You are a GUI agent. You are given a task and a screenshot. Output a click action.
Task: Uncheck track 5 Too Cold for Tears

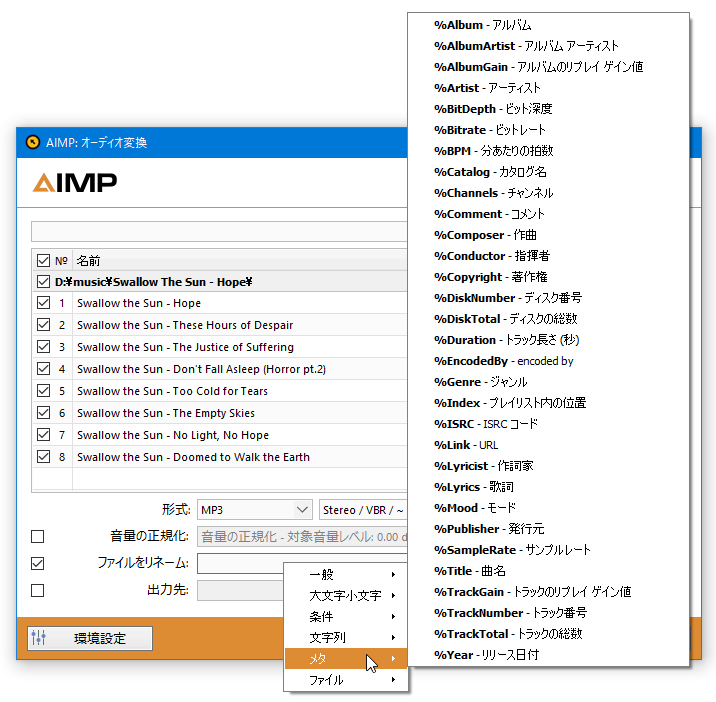pos(43,391)
